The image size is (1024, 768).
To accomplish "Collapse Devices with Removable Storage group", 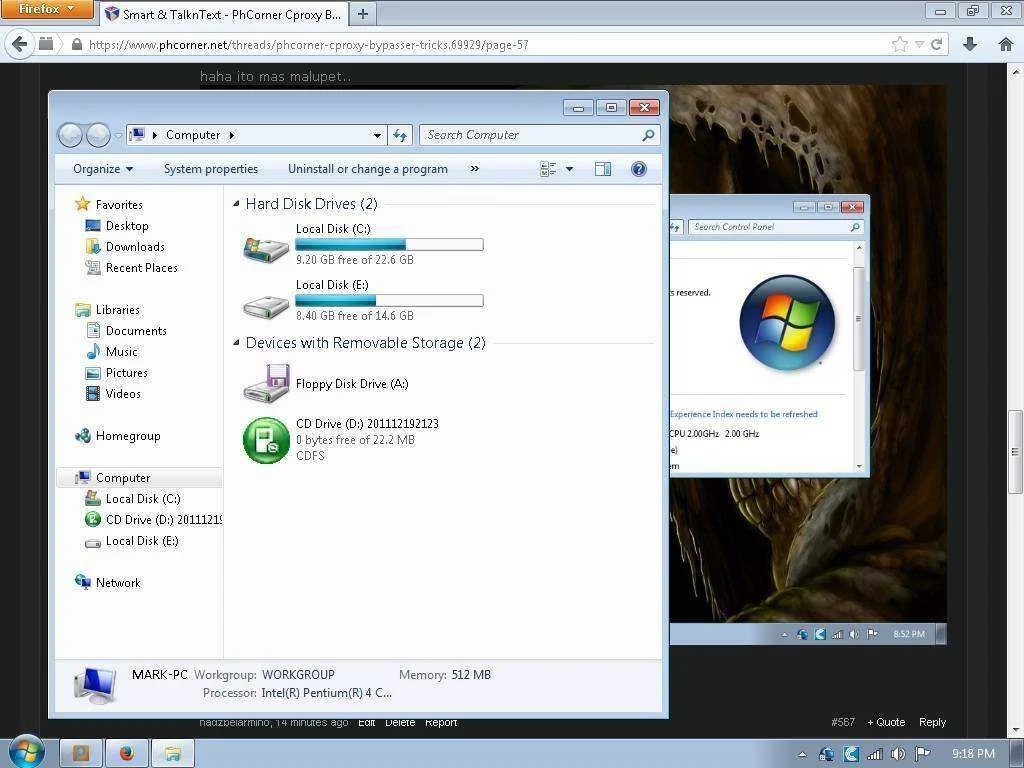I will (x=236, y=343).
